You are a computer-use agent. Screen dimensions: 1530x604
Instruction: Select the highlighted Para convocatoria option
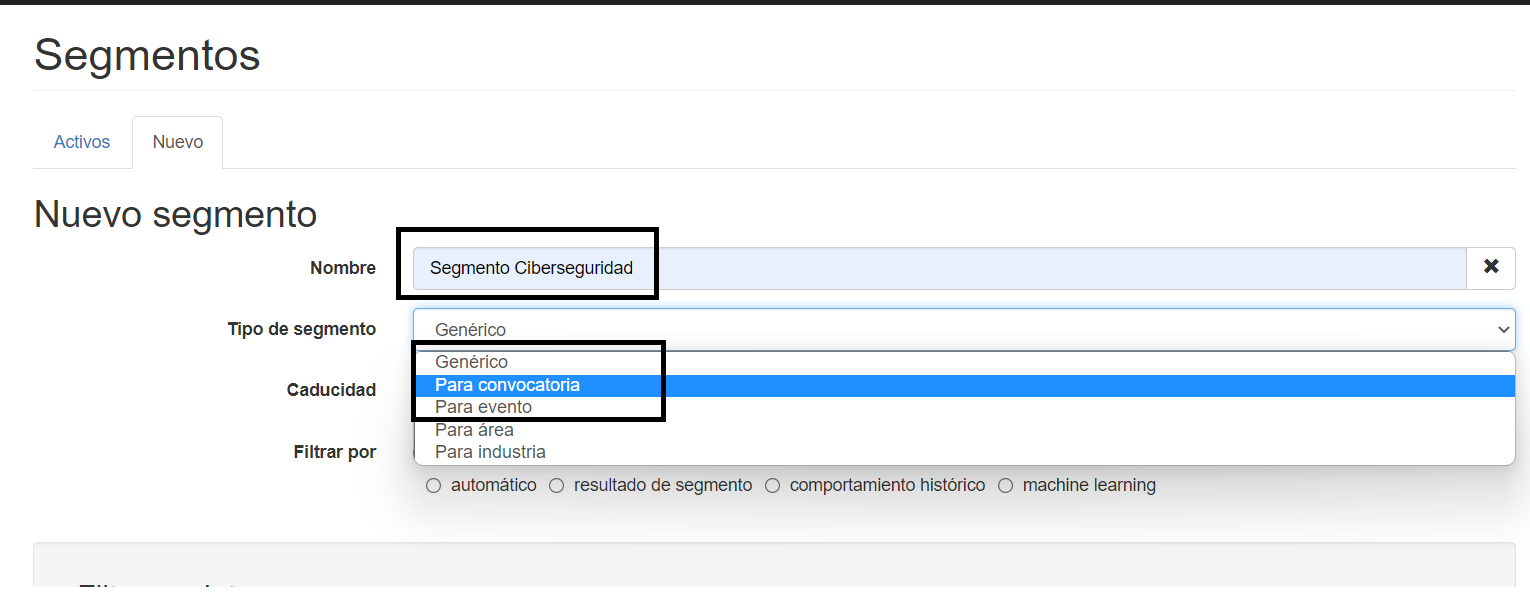964,385
